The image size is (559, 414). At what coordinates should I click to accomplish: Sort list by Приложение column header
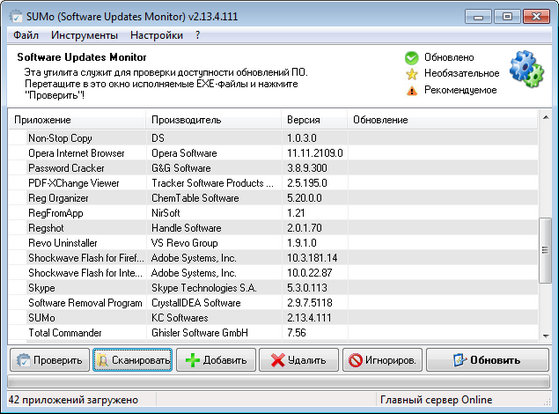(77, 120)
